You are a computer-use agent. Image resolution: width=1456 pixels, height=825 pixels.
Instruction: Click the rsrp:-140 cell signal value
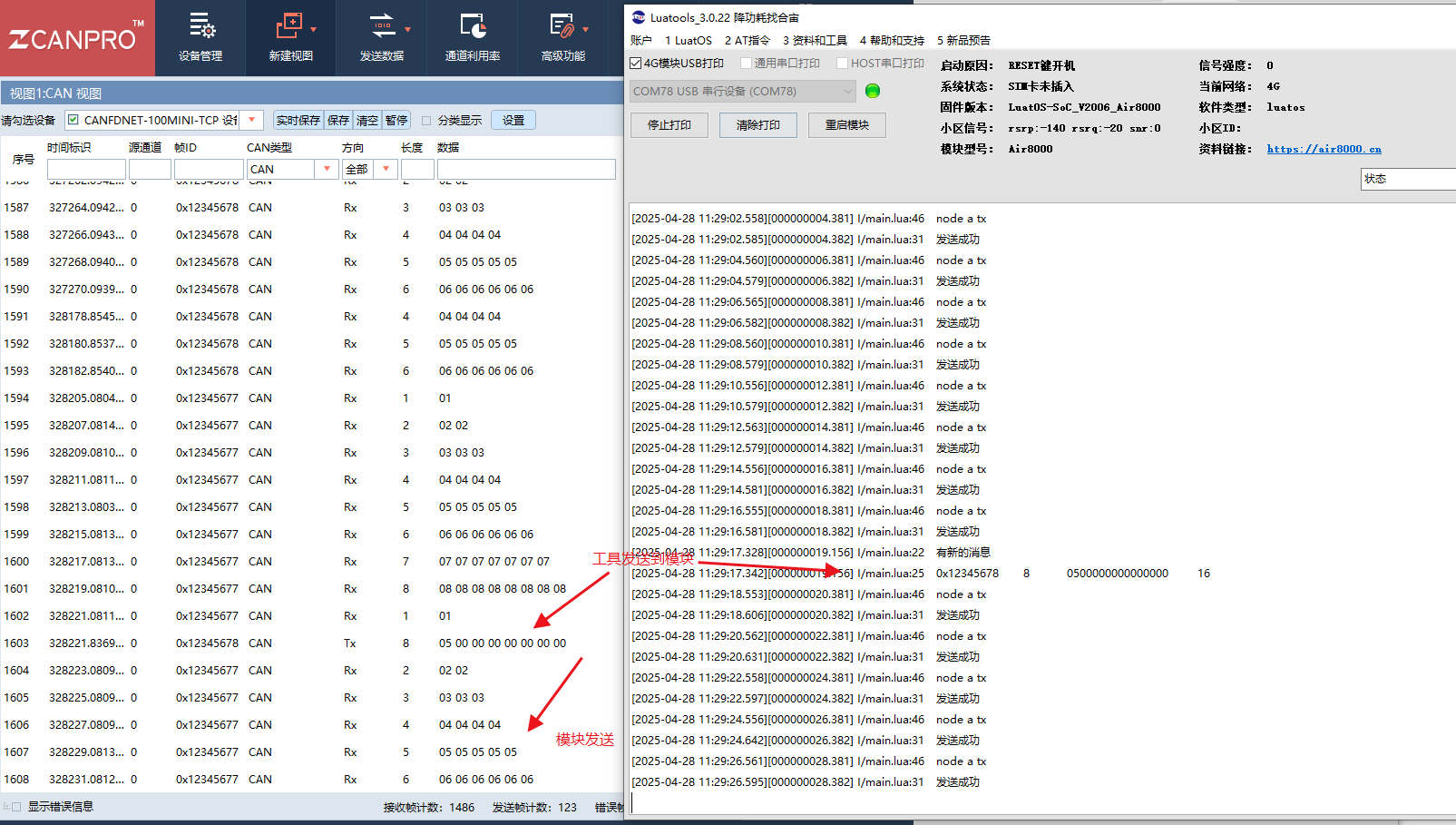pos(1037,128)
